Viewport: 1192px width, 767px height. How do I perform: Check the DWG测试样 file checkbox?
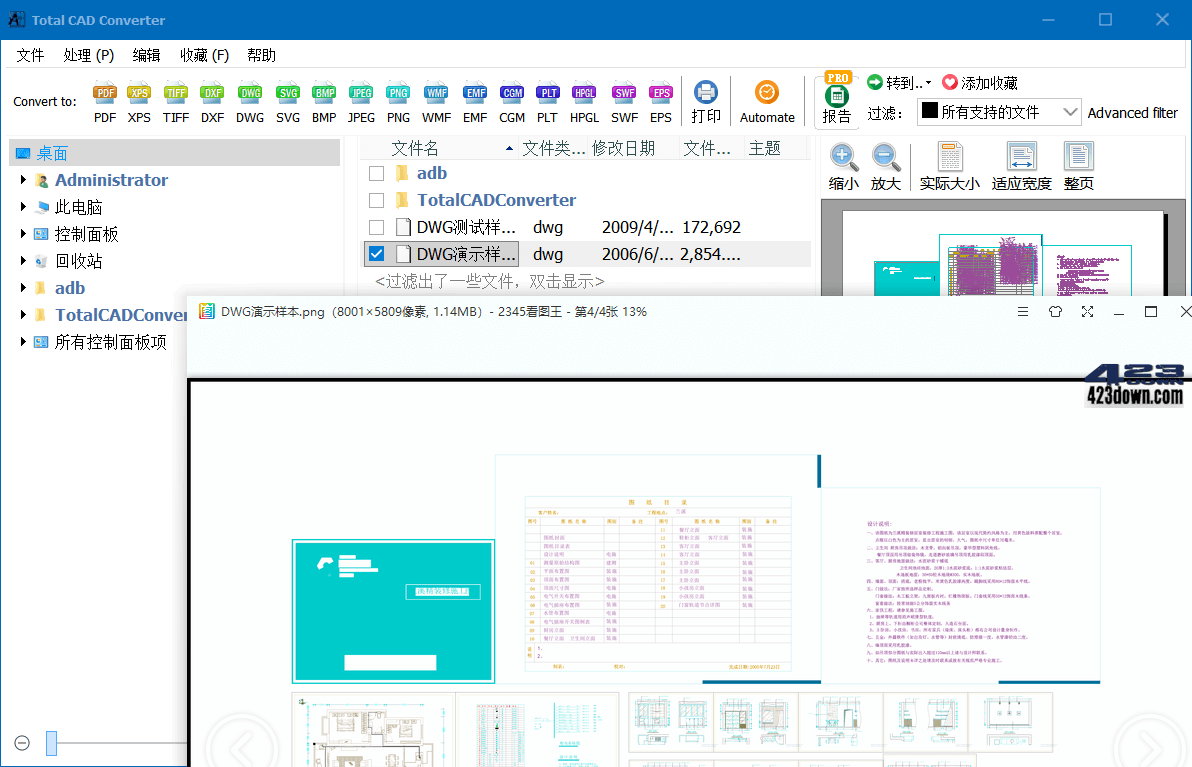tap(375, 226)
